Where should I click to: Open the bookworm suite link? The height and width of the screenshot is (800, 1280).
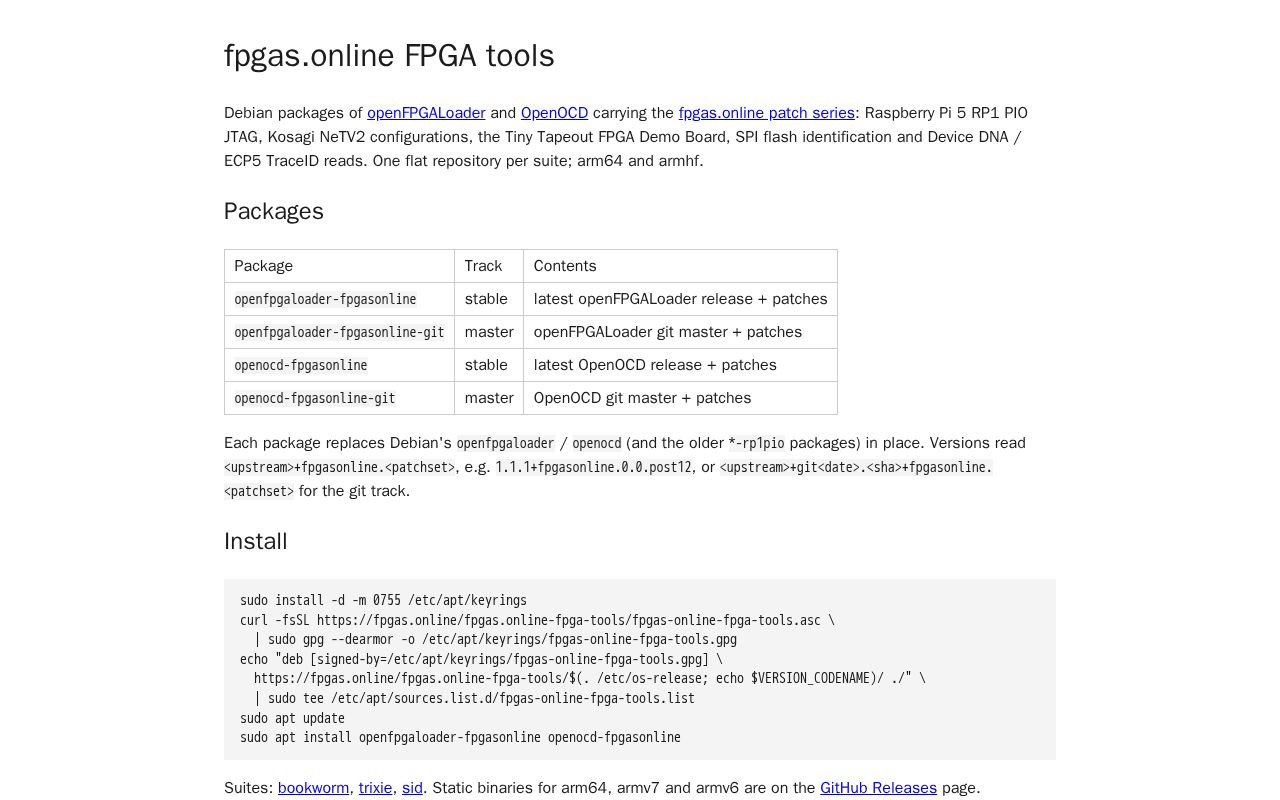pos(313,788)
